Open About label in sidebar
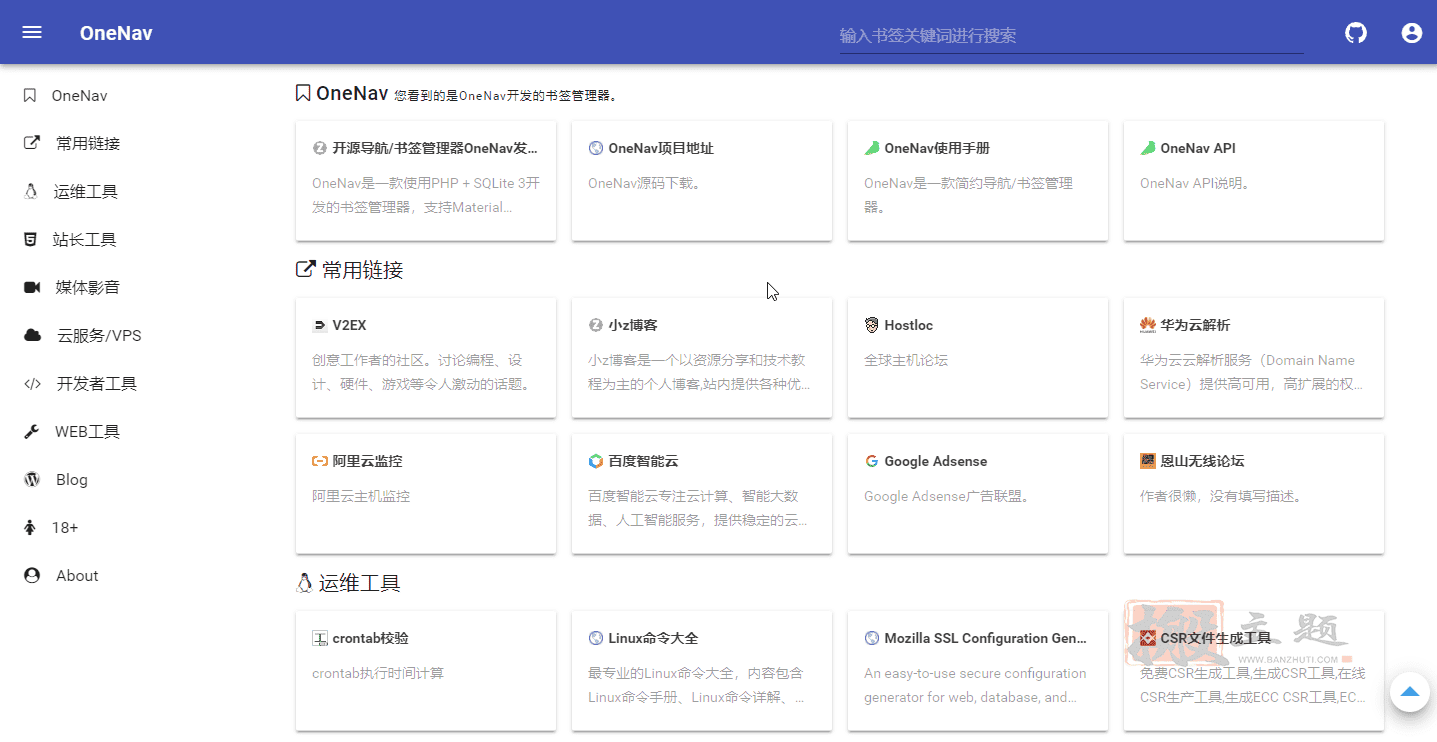 77,576
